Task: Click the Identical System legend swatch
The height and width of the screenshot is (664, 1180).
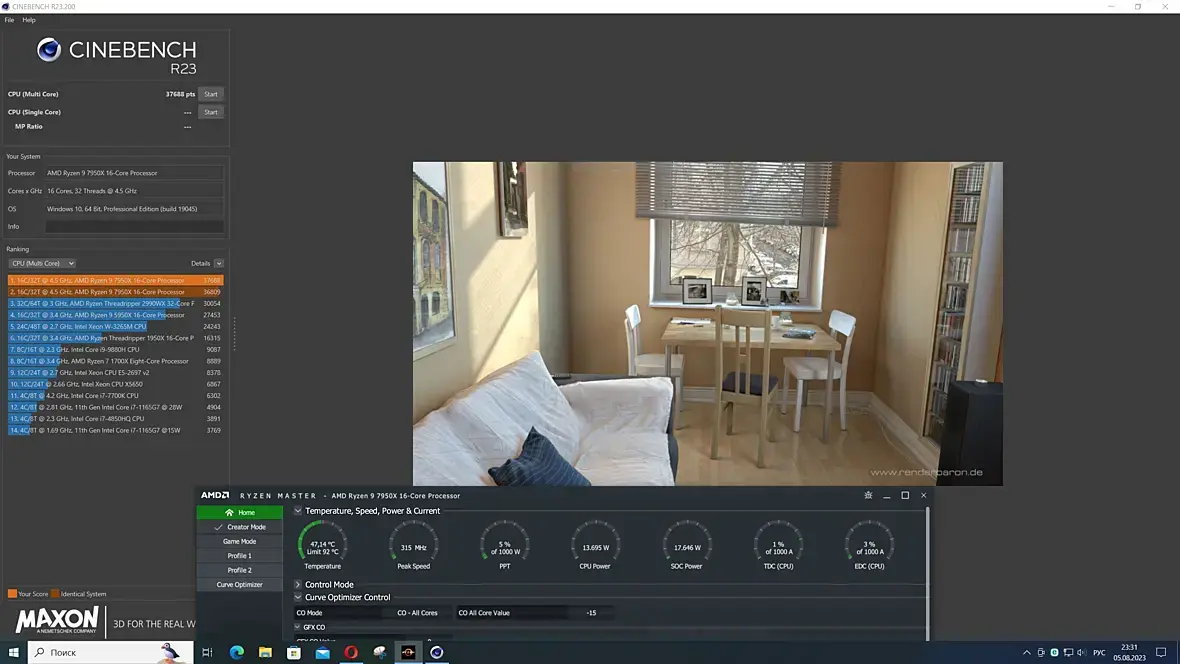Action: coord(55,594)
